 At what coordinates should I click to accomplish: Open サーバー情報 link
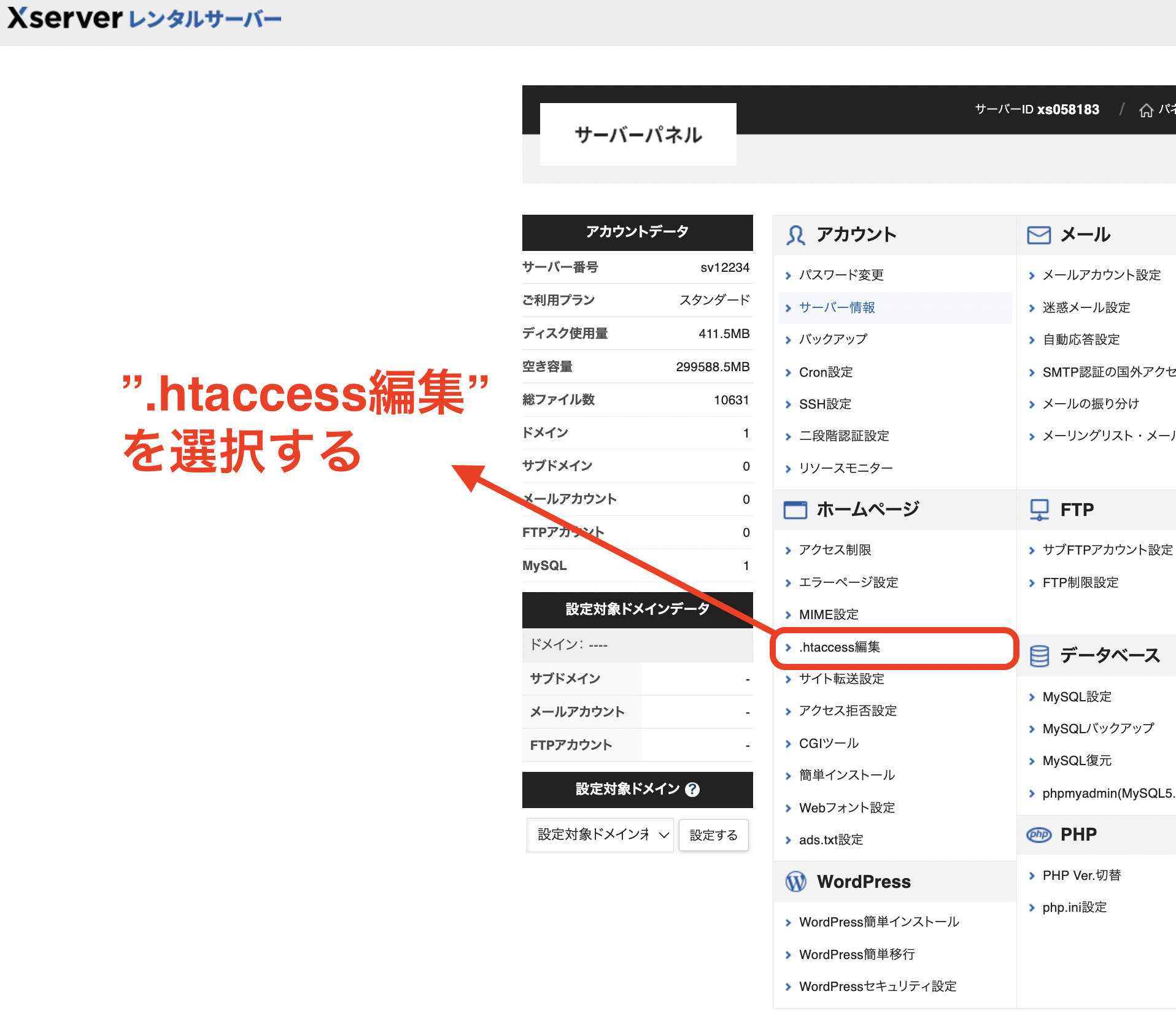[x=837, y=307]
